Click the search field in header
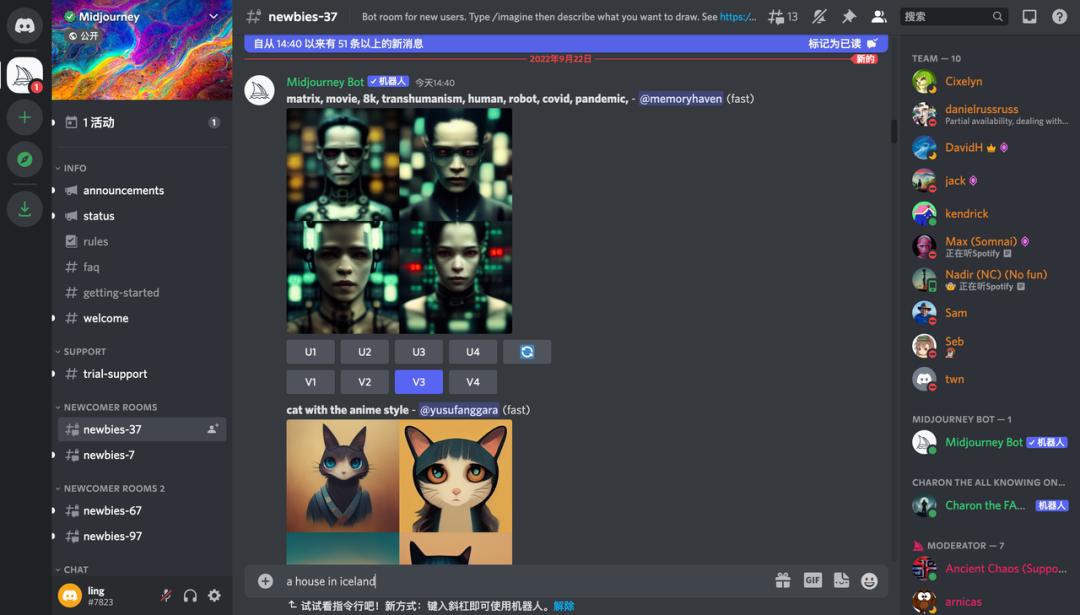This screenshot has width=1080, height=615. click(954, 17)
